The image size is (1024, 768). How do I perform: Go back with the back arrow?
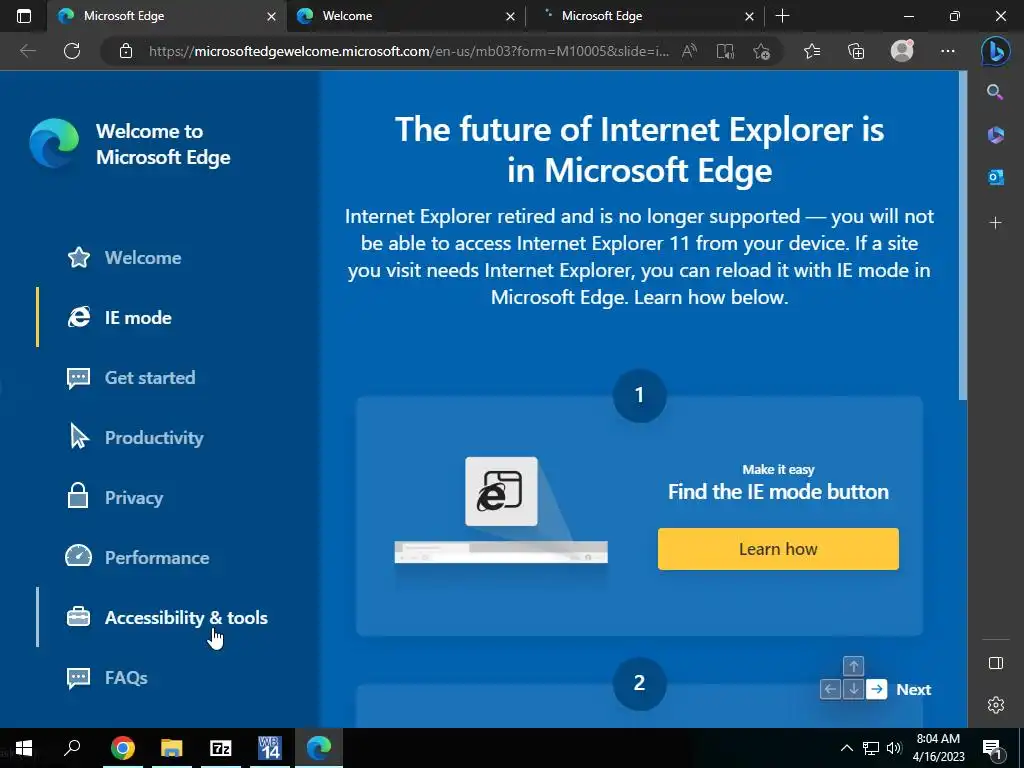(x=27, y=51)
